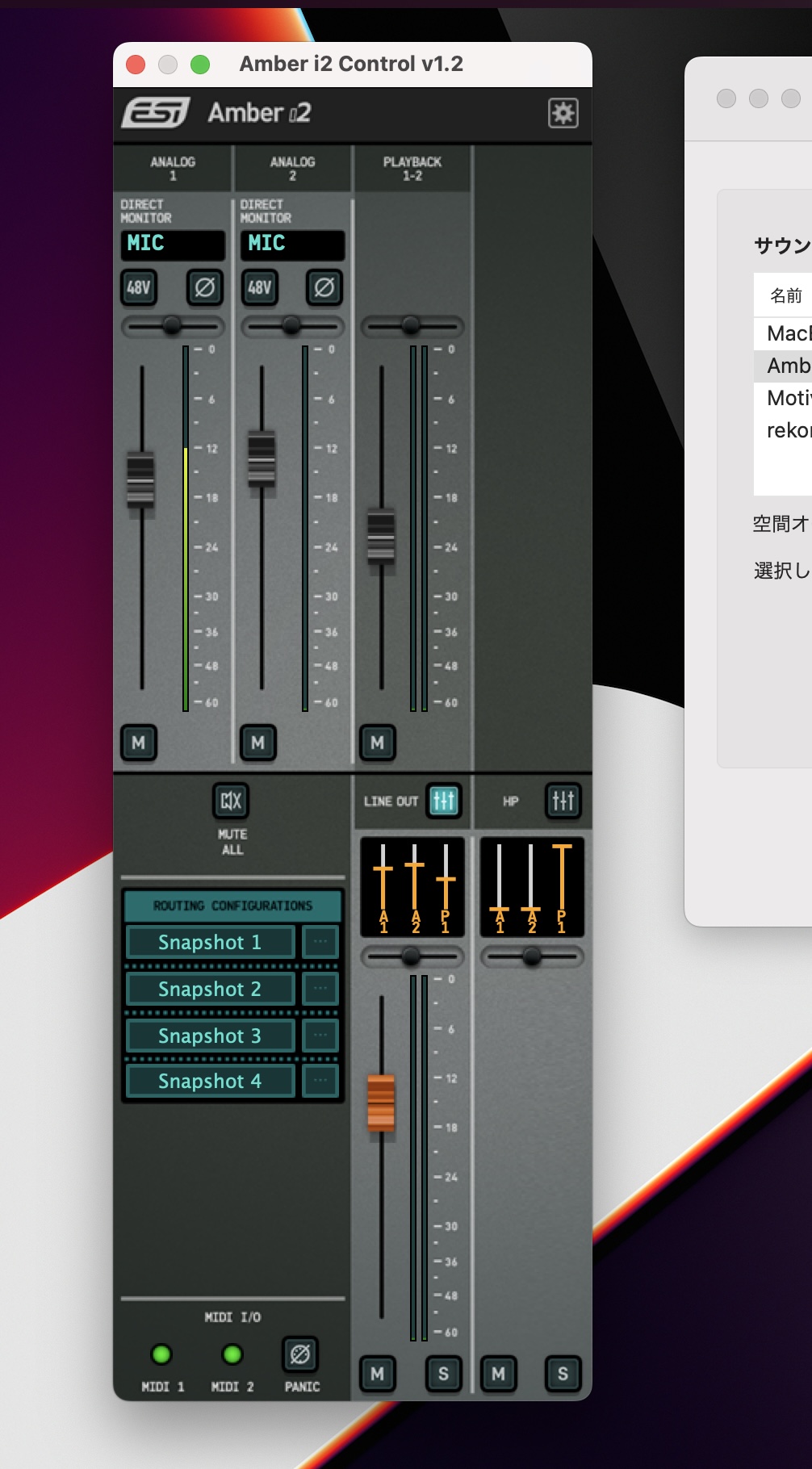The width and height of the screenshot is (812, 1469).
Task: Open options menu for Snapshot 4
Action: click(320, 1081)
